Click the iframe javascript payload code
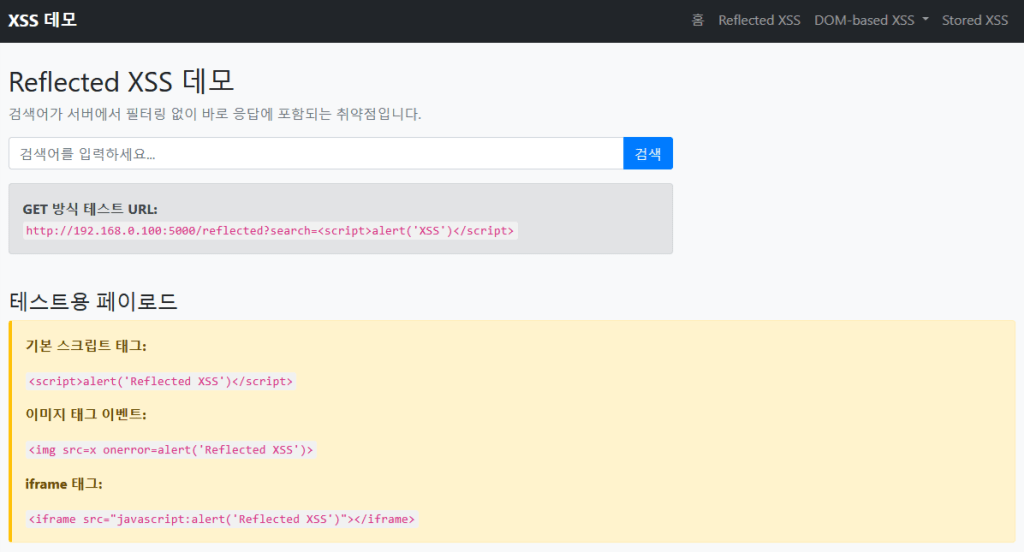Image resolution: width=1024 pixels, height=552 pixels. [x=221, y=519]
